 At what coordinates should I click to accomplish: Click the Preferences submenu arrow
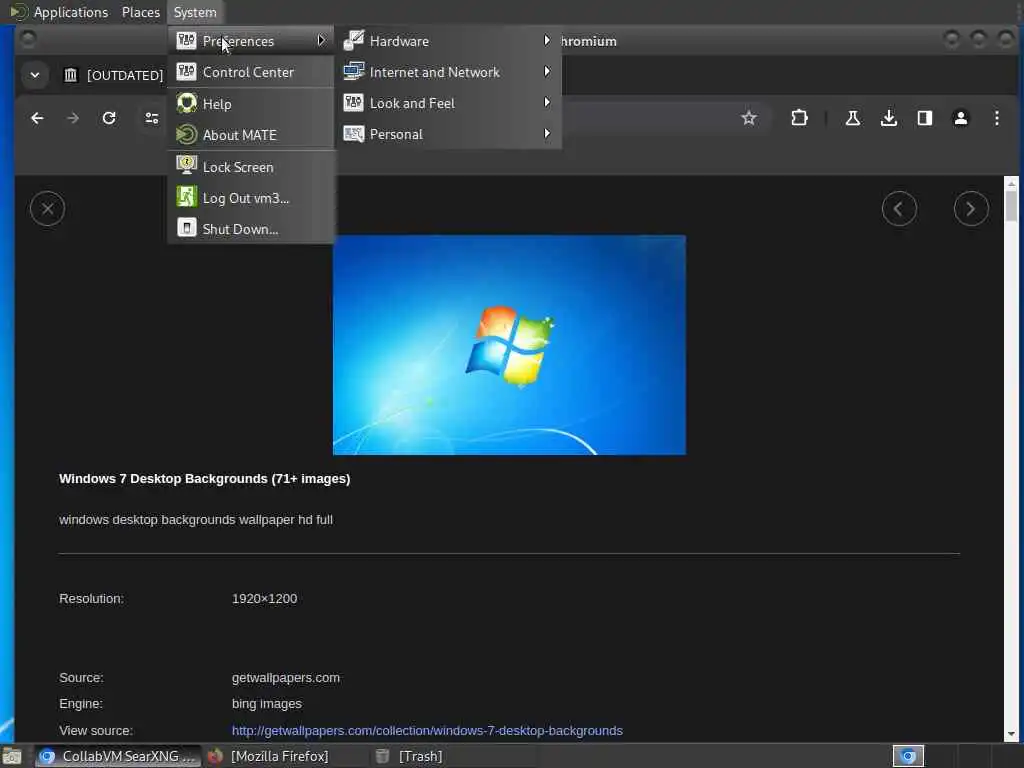[x=321, y=40]
